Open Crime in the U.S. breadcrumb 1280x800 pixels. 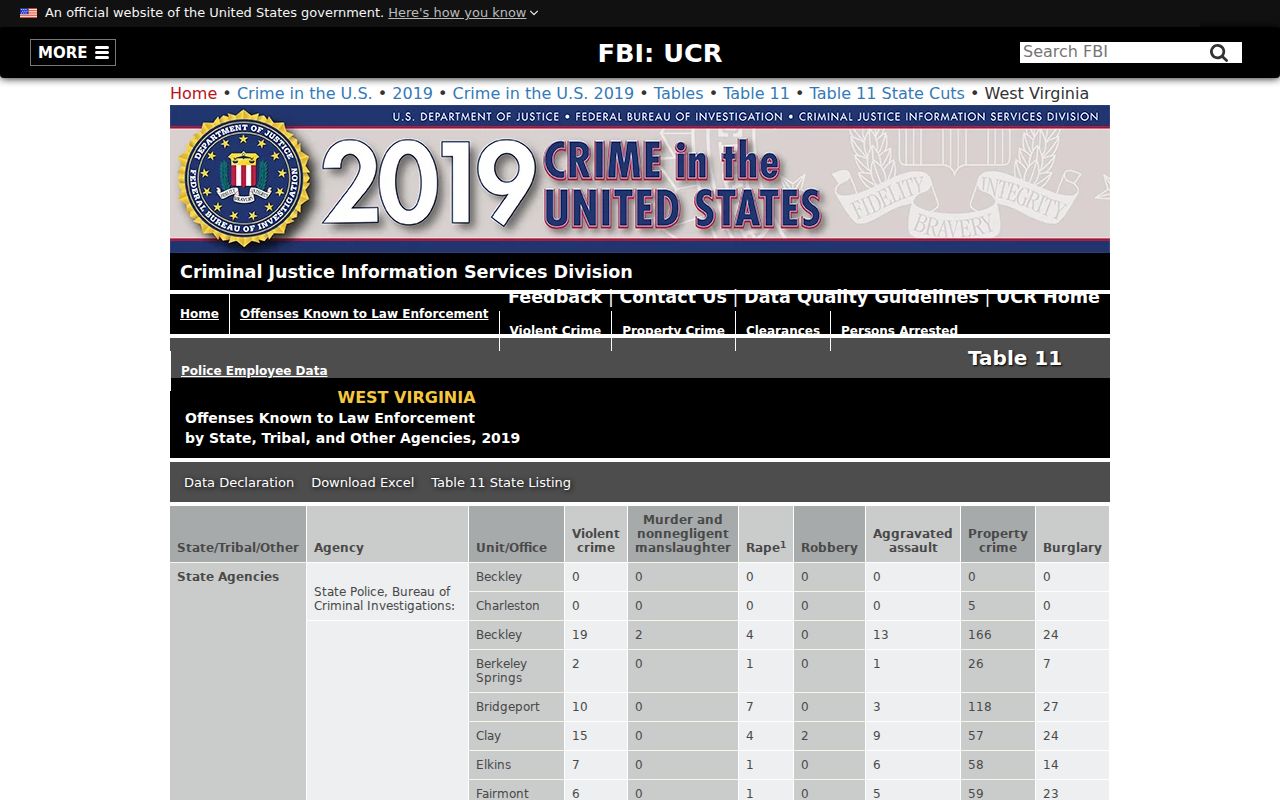point(304,93)
